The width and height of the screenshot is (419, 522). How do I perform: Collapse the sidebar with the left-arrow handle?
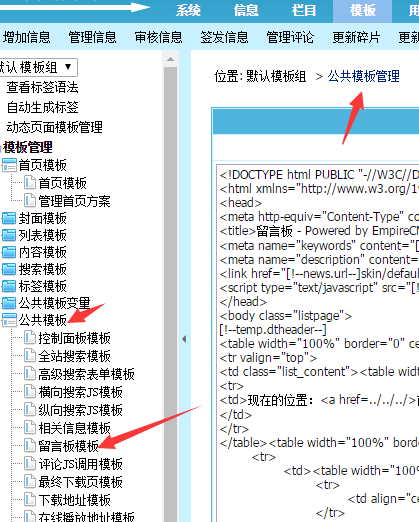click(184, 339)
